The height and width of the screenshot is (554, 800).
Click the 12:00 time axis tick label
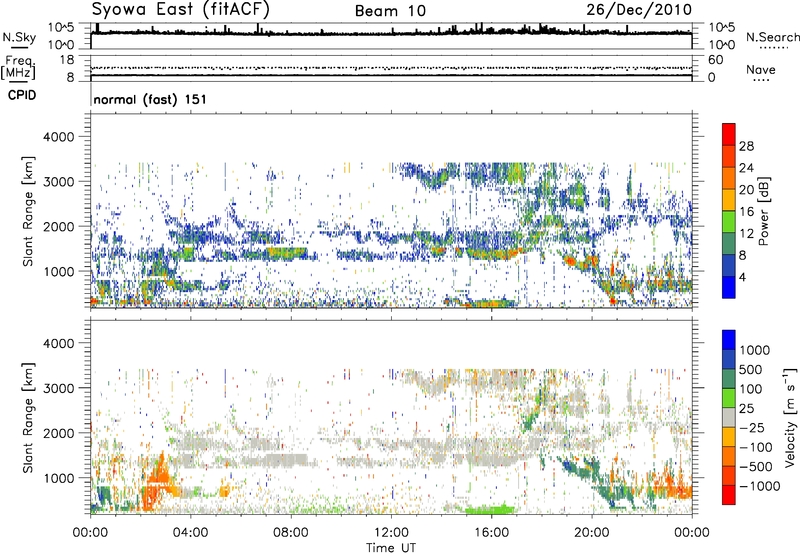pos(391,533)
